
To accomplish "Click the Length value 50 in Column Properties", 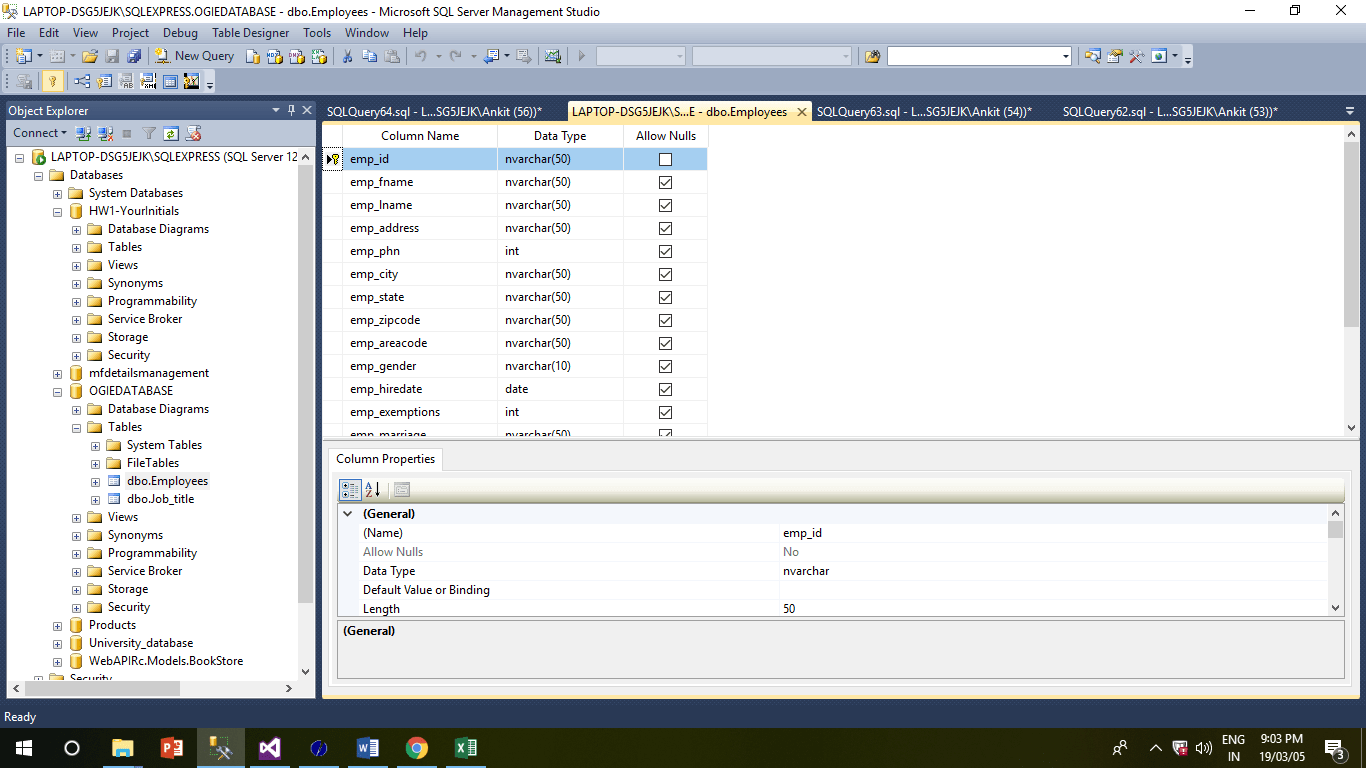I will (x=1053, y=609).
